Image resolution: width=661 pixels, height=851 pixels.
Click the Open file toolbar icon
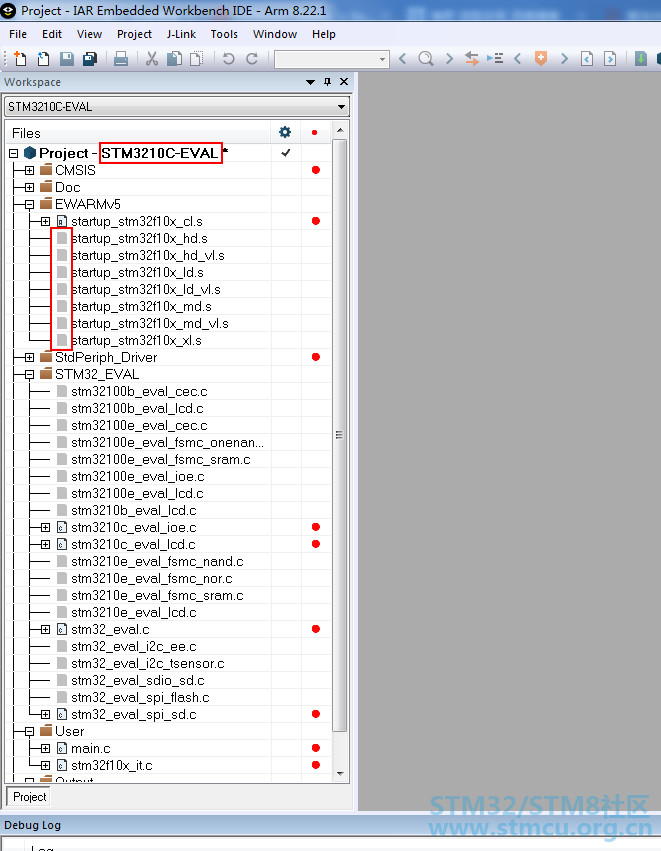[x=43, y=58]
